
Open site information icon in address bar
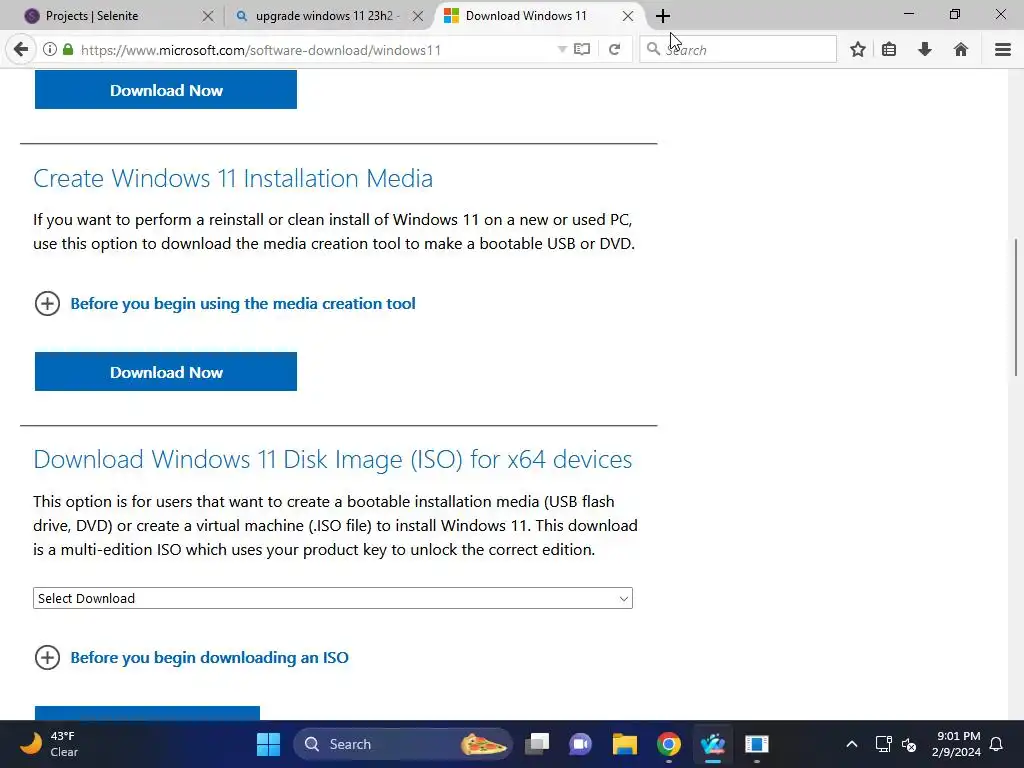(50, 50)
